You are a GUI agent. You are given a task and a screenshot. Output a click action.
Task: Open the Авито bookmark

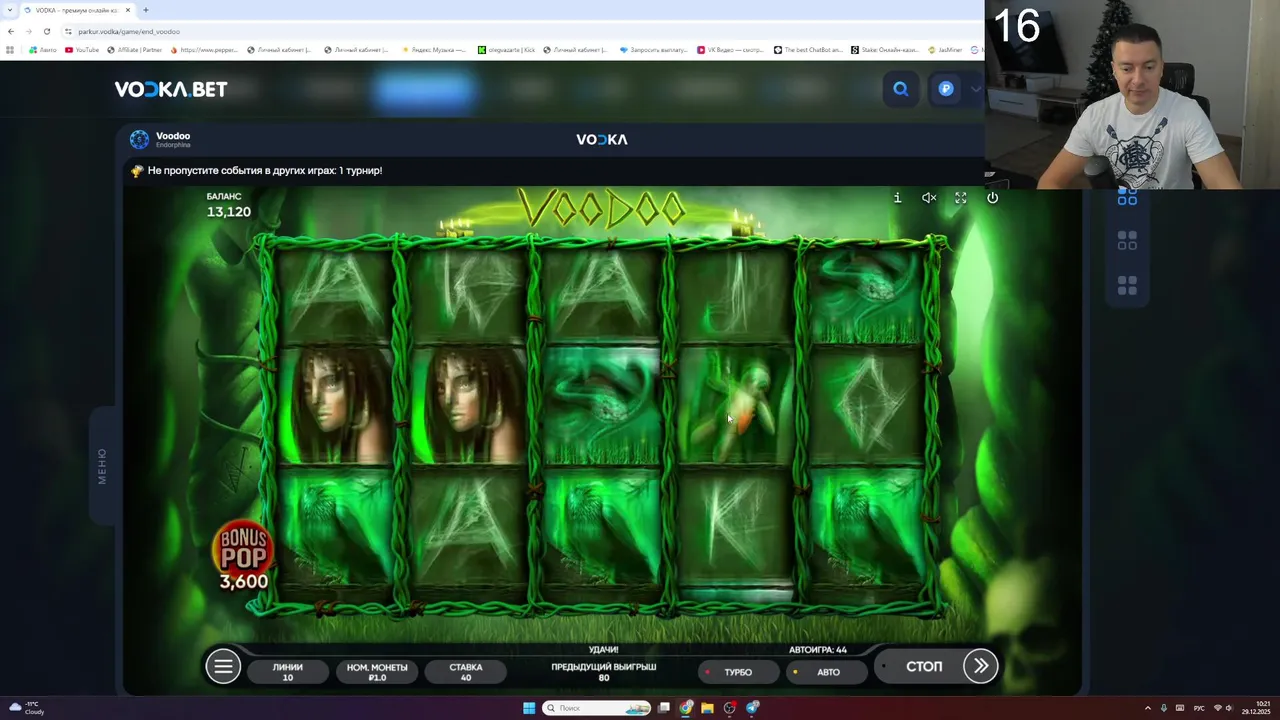pos(43,50)
